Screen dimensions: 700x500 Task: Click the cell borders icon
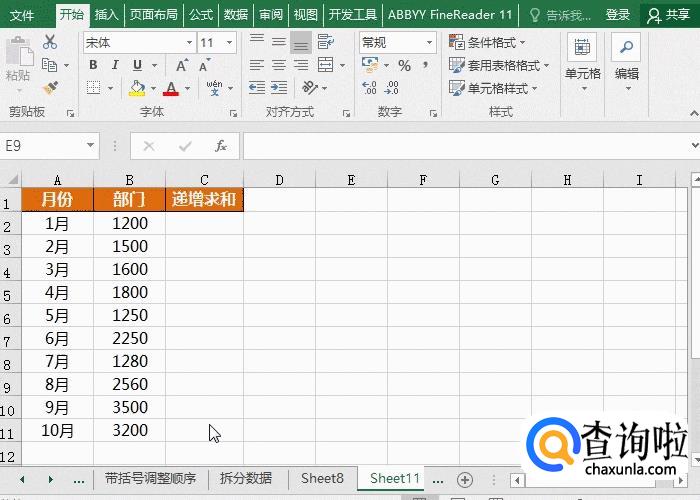tap(93, 88)
